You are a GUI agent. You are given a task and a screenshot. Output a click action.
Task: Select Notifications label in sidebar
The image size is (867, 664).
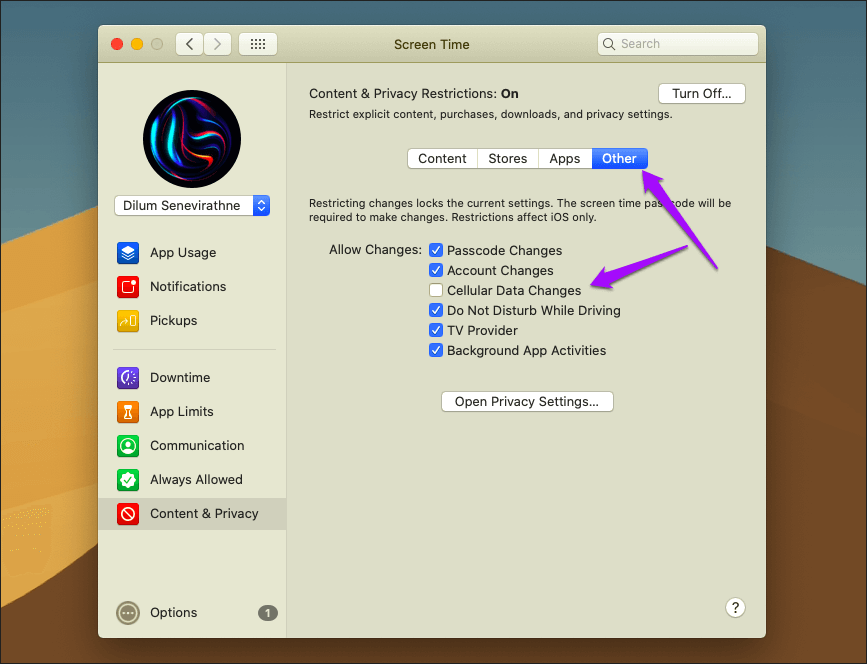pyautogui.click(x=188, y=286)
